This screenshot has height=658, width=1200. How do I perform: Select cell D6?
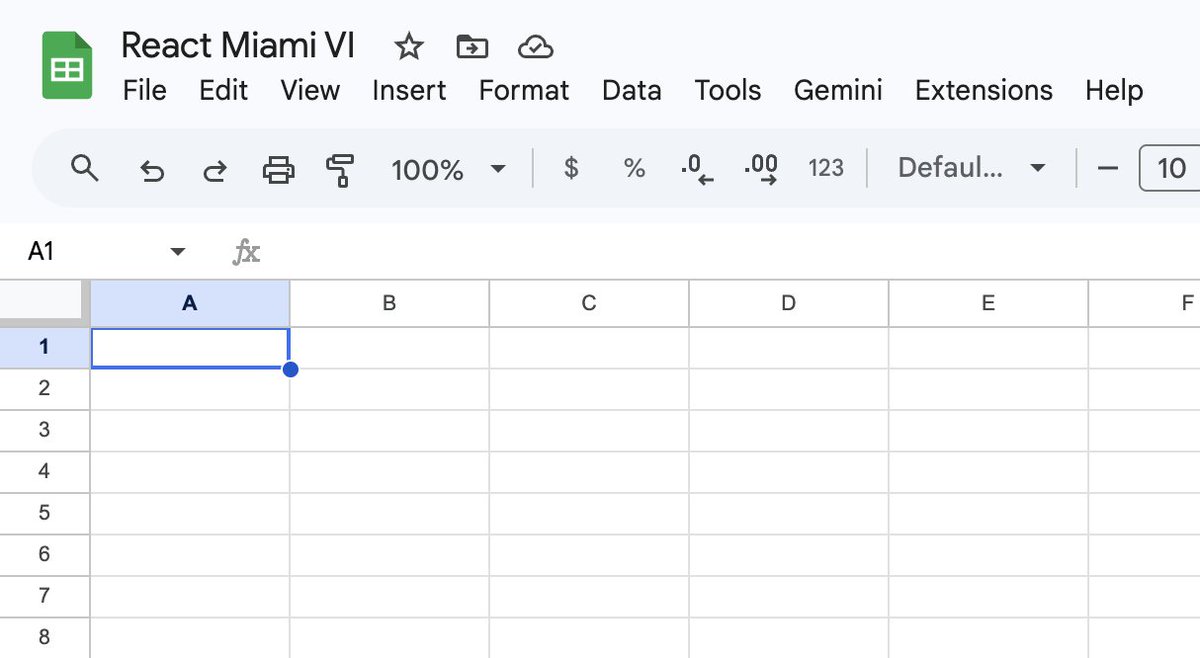point(788,555)
